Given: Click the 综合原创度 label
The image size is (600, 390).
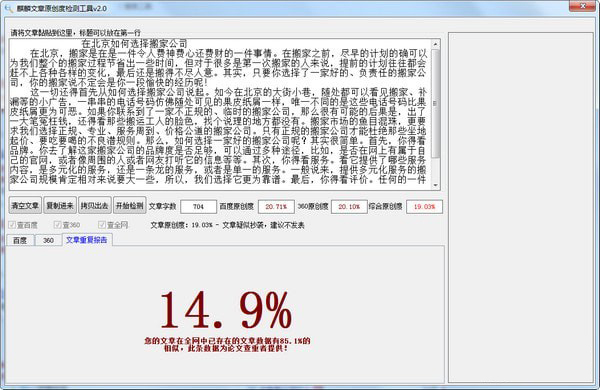Looking at the screenshot, I should pos(386,207).
